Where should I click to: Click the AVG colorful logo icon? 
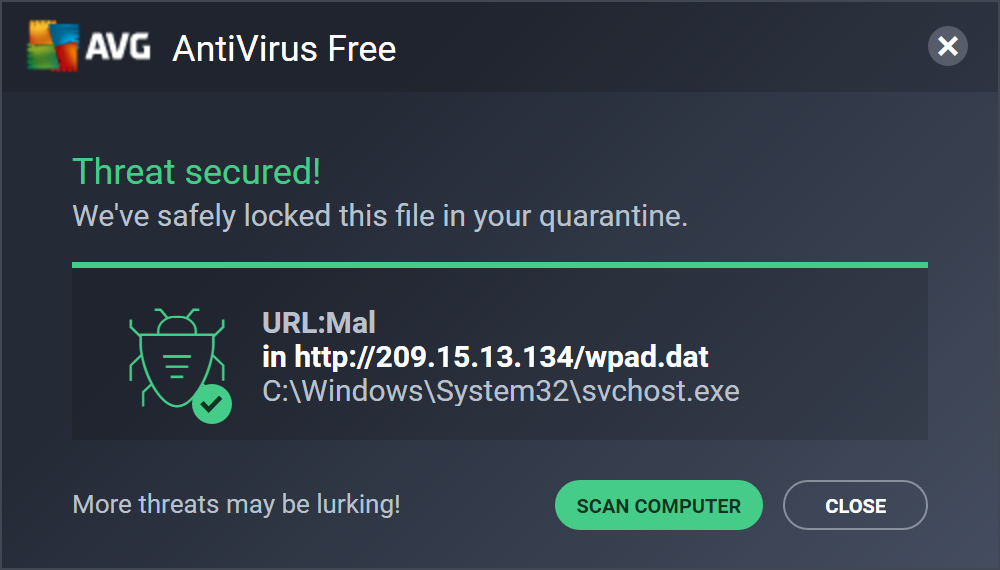pyautogui.click(x=52, y=46)
